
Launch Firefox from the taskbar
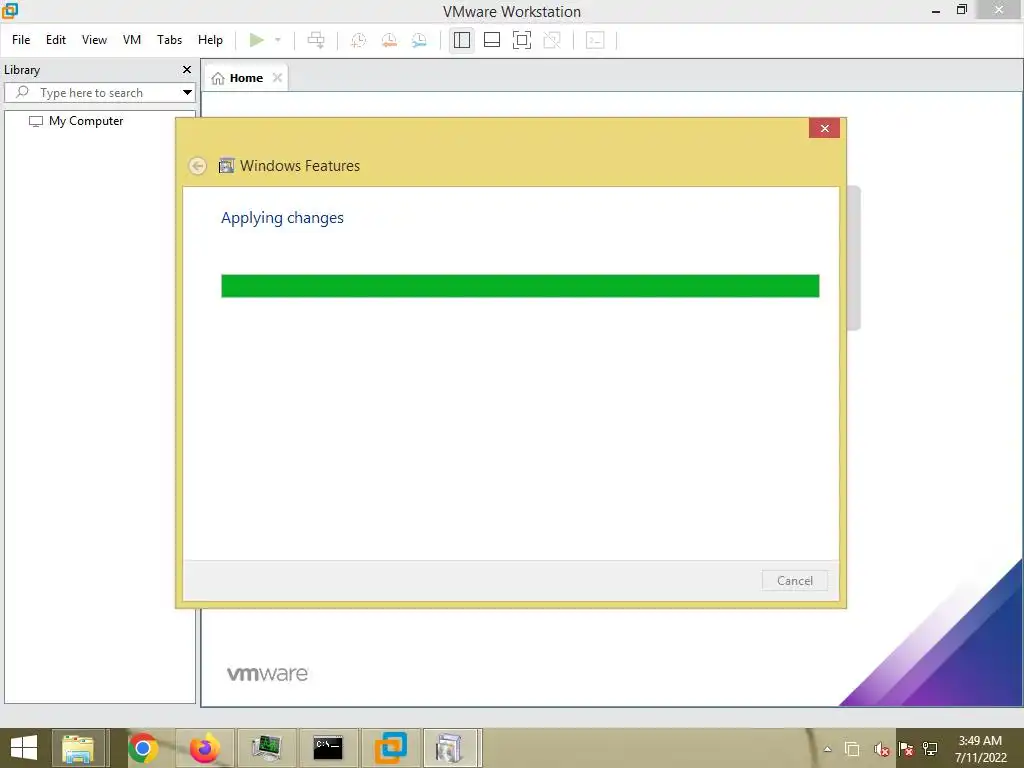204,748
